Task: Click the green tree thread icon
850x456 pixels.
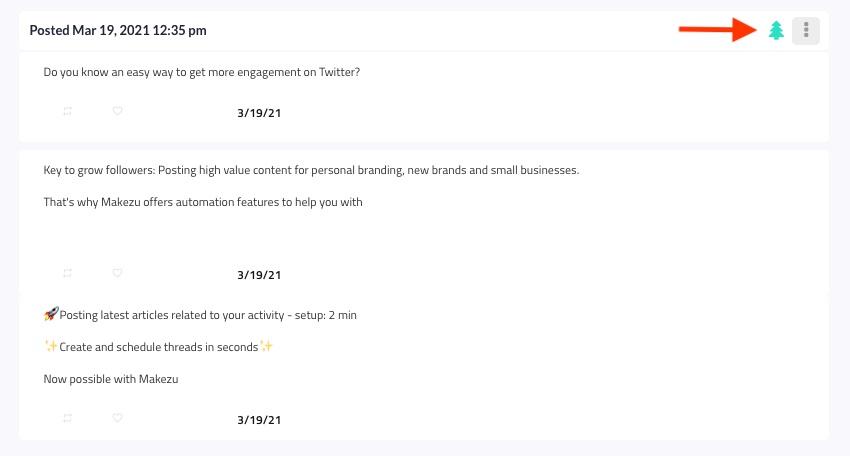Action: click(x=776, y=30)
